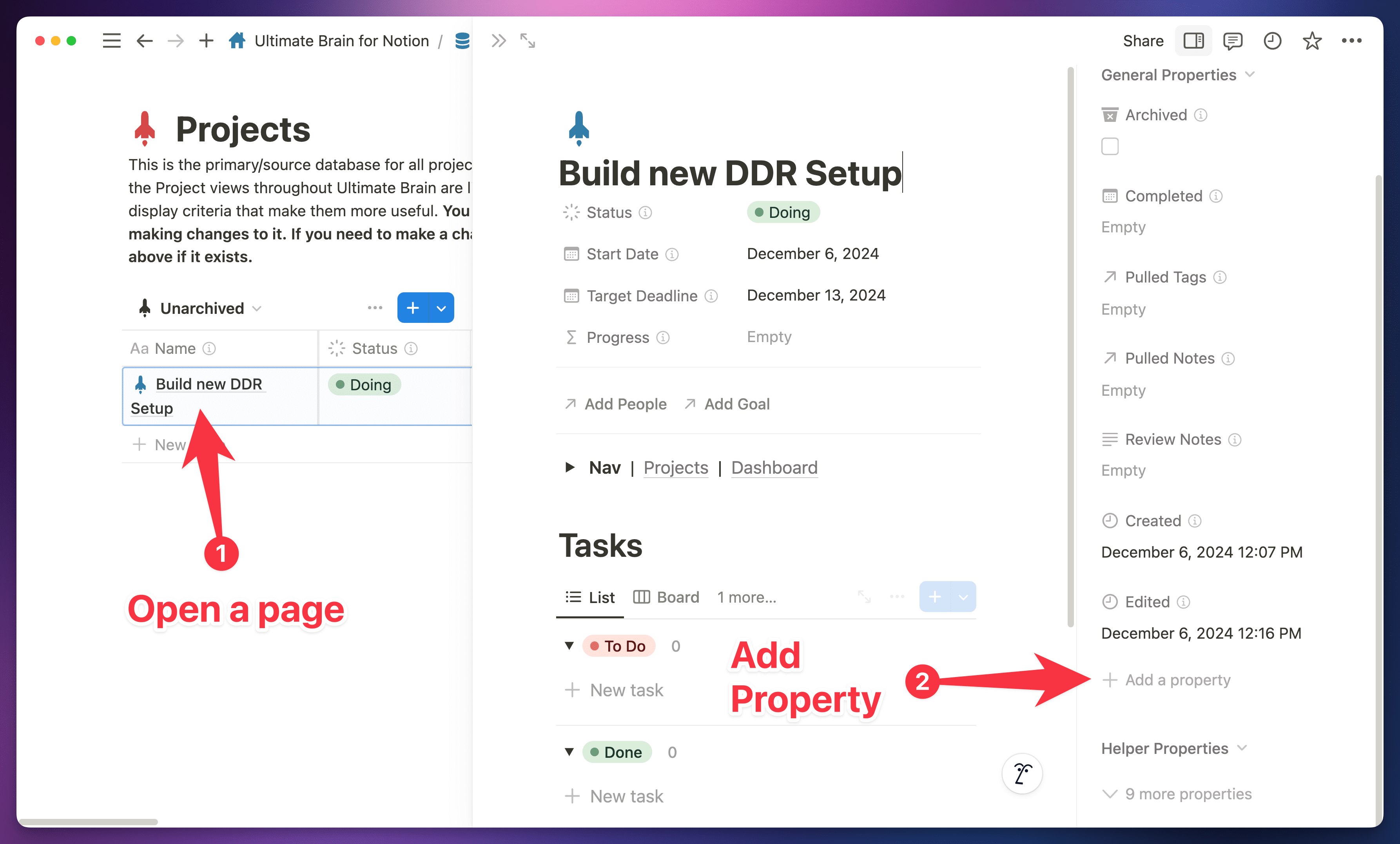Open page in full view with diagonal arrows

click(528, 41)
